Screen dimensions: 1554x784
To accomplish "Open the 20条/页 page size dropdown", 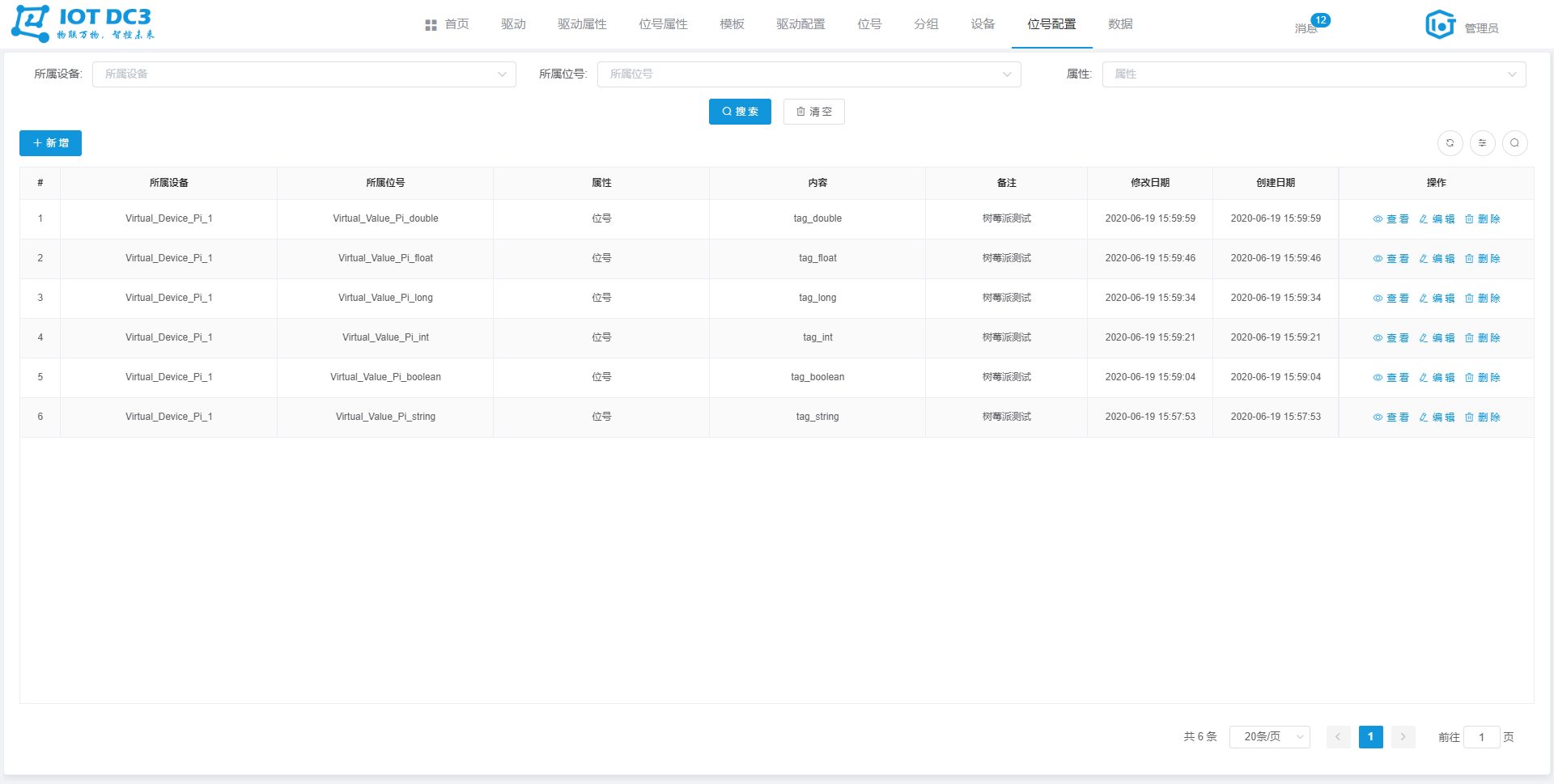I will (1269, 737).
